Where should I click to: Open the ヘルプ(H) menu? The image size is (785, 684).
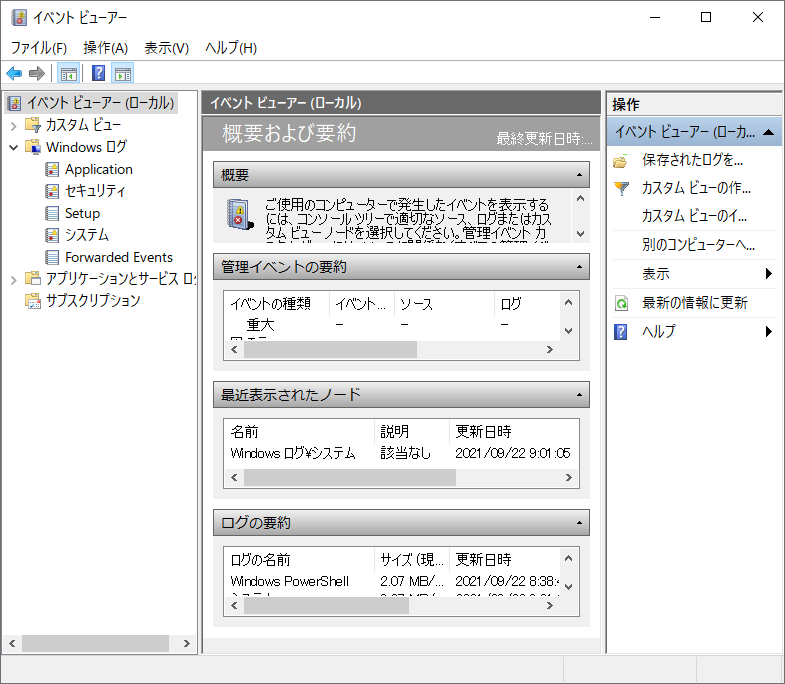pyautogui.click(x=231, y=48)
